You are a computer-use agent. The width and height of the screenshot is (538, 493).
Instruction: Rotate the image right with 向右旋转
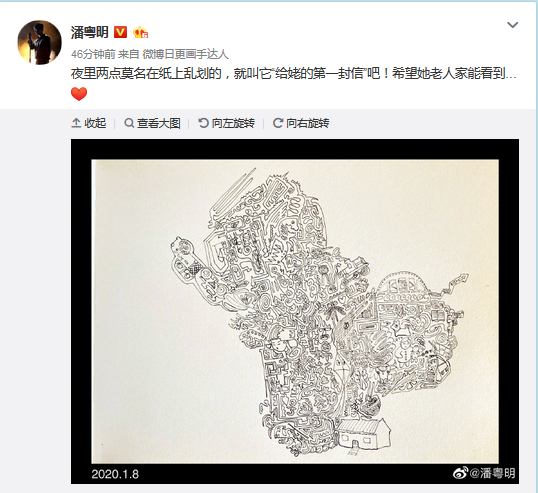pyautogui.click(x=301, y=123)
